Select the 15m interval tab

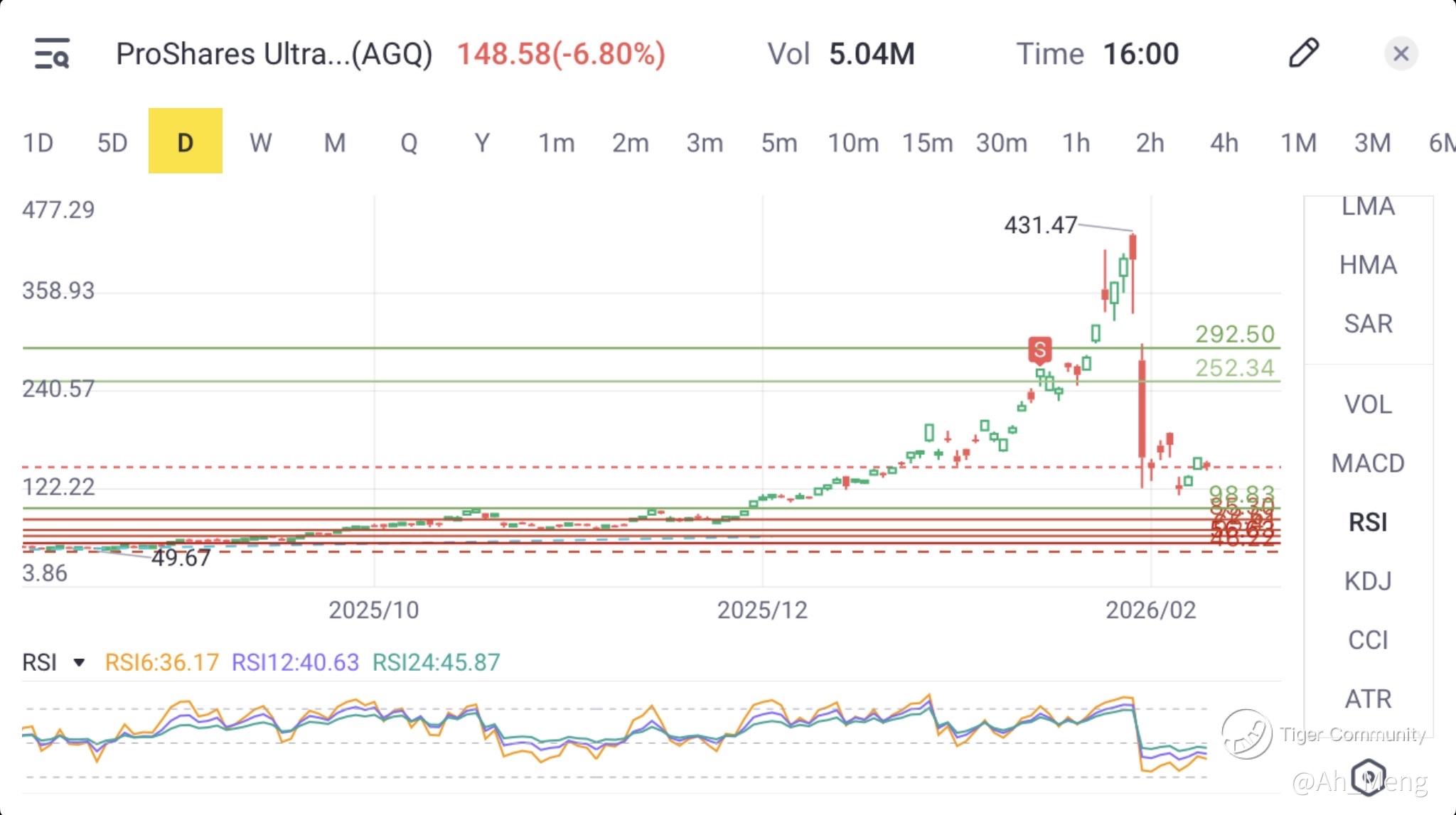point(927,143)
